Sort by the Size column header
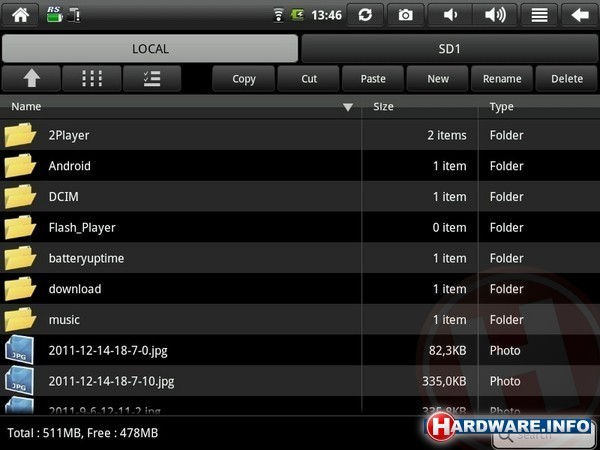This screenshot has width=600, height=450. click(383, 107)
